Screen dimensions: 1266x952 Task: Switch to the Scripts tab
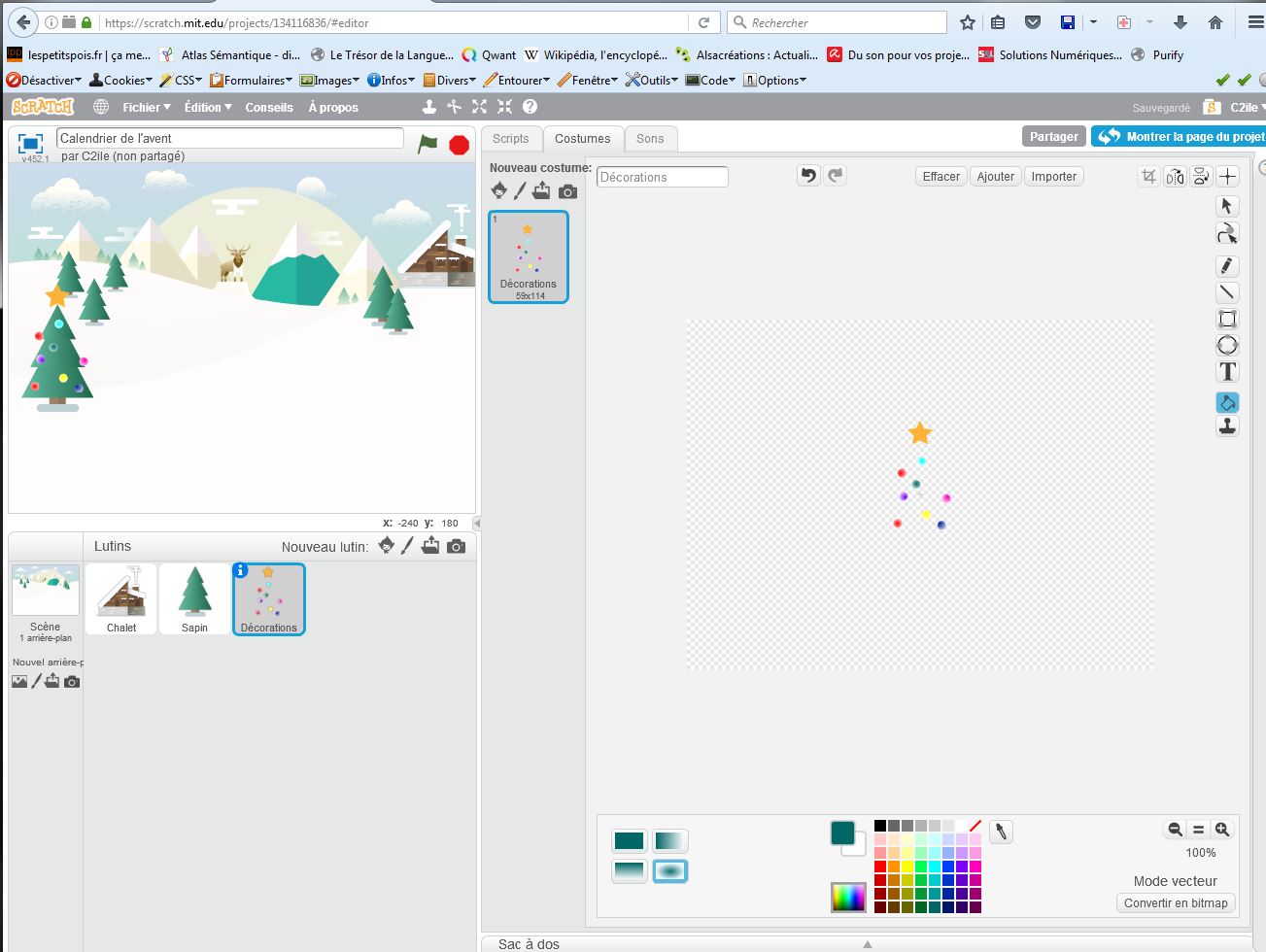point(510,139)
